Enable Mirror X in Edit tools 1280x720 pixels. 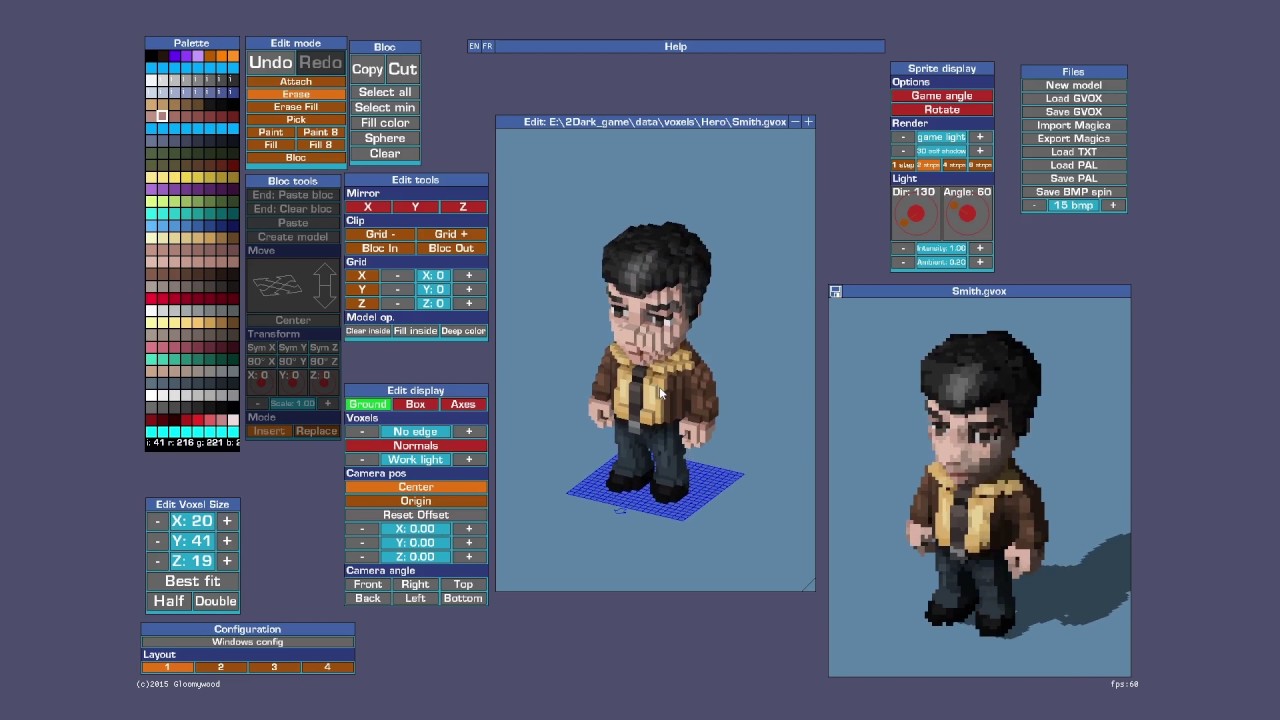coord(367,207)
